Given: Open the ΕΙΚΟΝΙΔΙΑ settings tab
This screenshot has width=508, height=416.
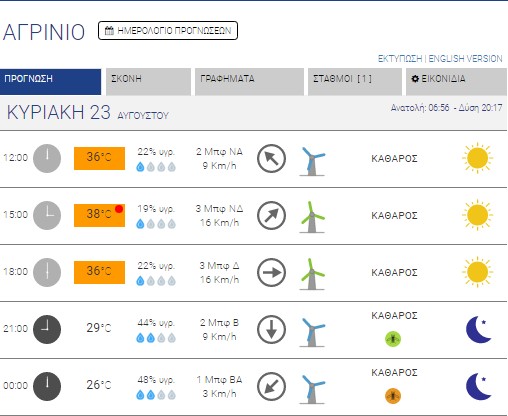Looking at the screenshot, I should tap(456, 82).
